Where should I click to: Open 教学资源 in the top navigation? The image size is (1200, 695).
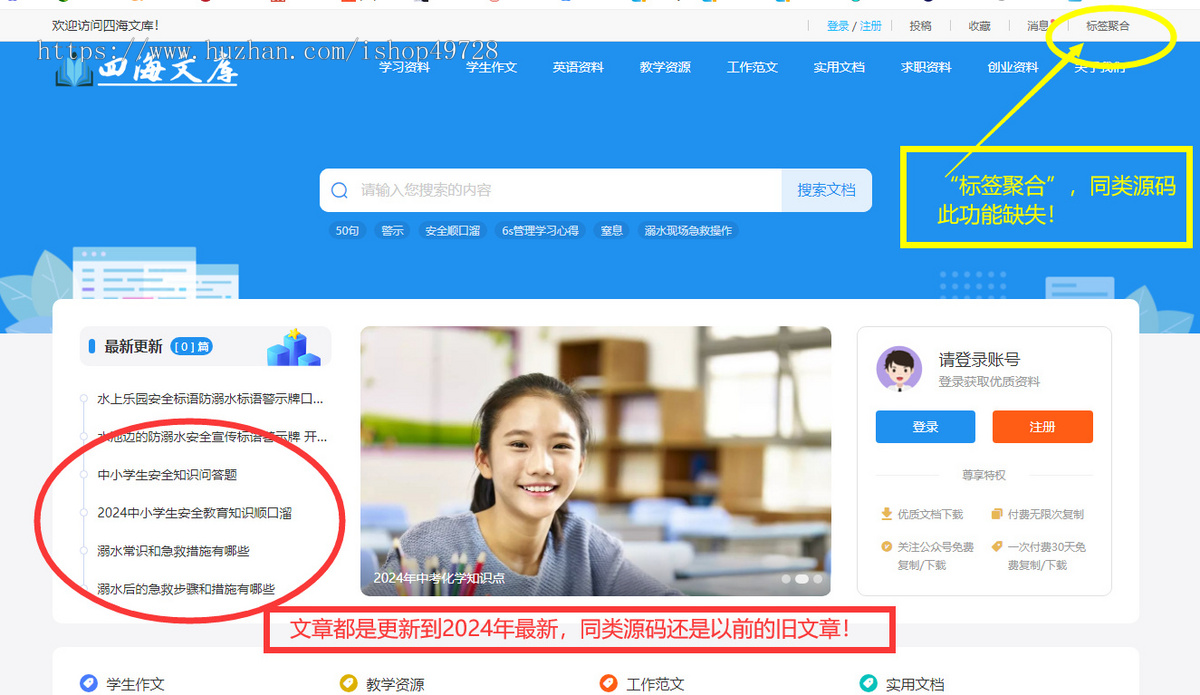pyautogui.click(x=665, y=67)
